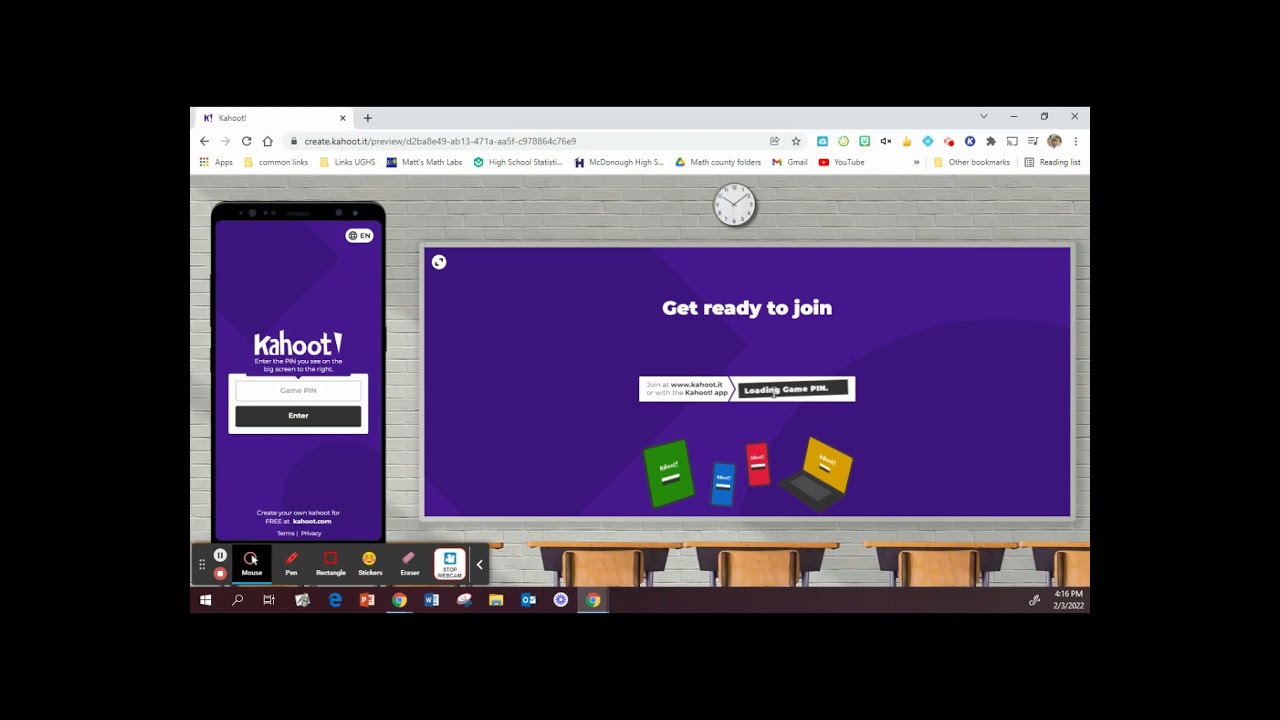Bookmark this page with the star
Viewport: 1280px width, 720px height.
coord(796,141)
